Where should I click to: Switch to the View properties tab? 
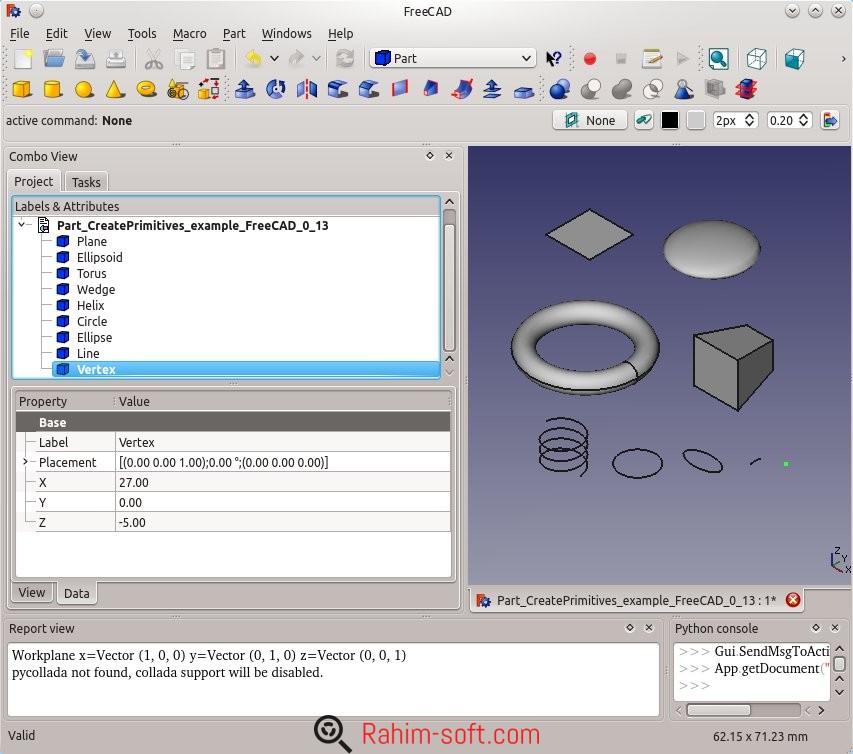[x=32, y=593]
